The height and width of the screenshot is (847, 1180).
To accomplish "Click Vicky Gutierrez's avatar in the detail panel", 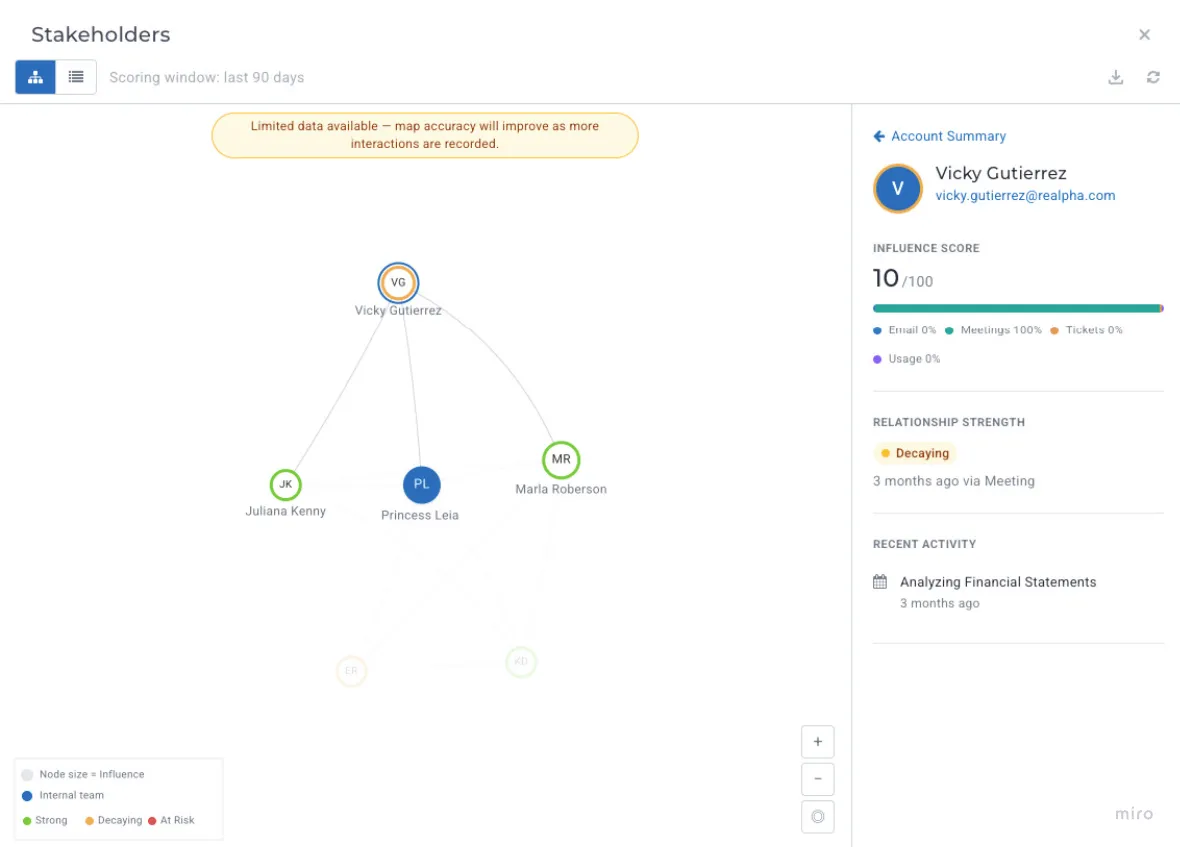I will [x=897, y=188].
